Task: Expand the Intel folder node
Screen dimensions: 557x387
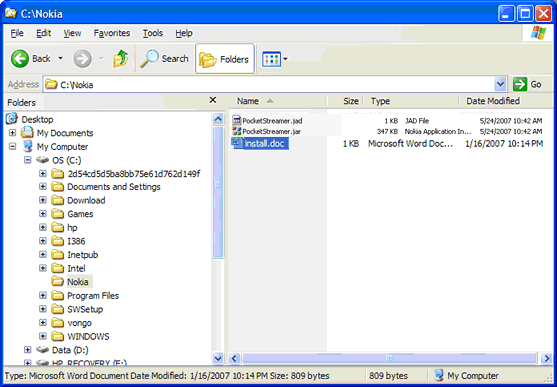Action: point(43,268)
